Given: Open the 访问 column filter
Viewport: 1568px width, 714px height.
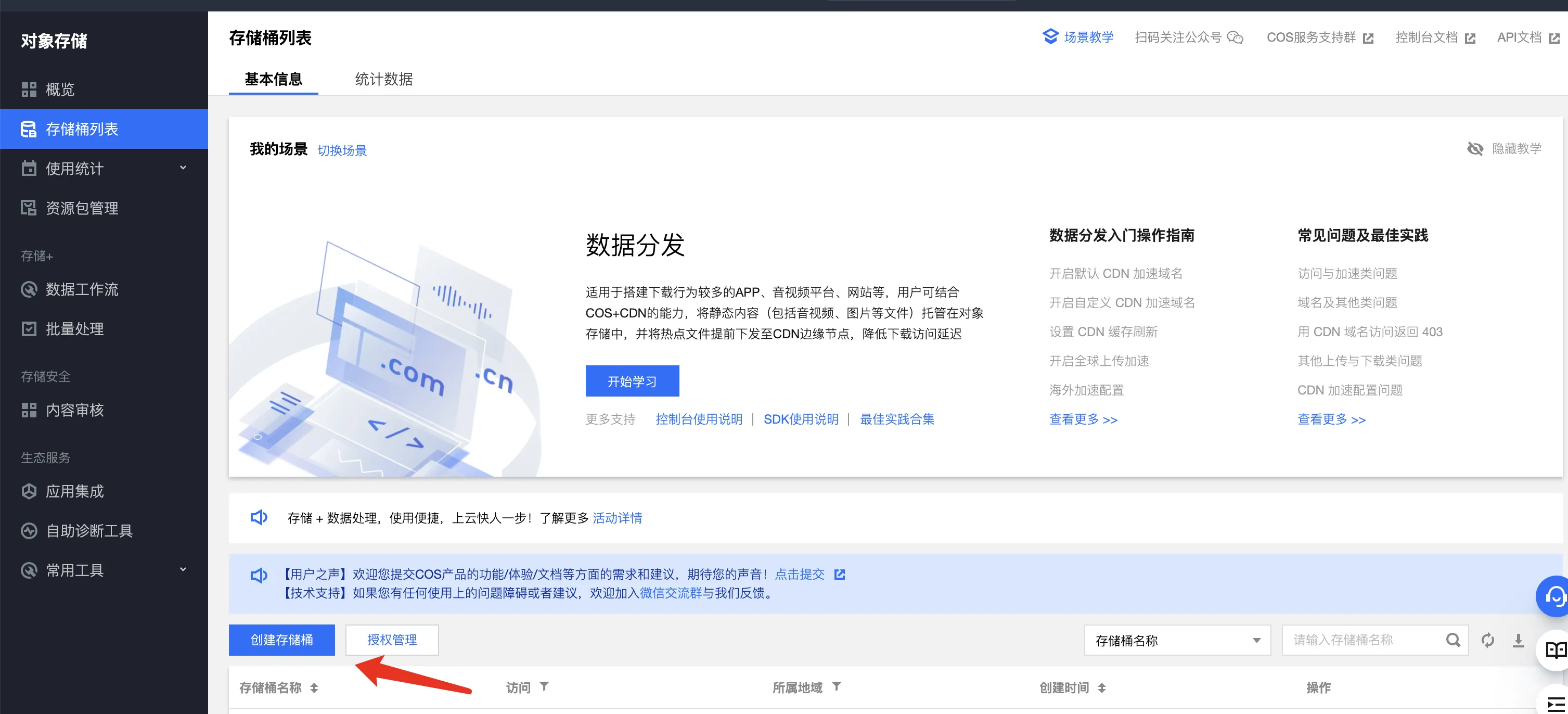Looking at the screenshot, I should click(x=544, y=686).
